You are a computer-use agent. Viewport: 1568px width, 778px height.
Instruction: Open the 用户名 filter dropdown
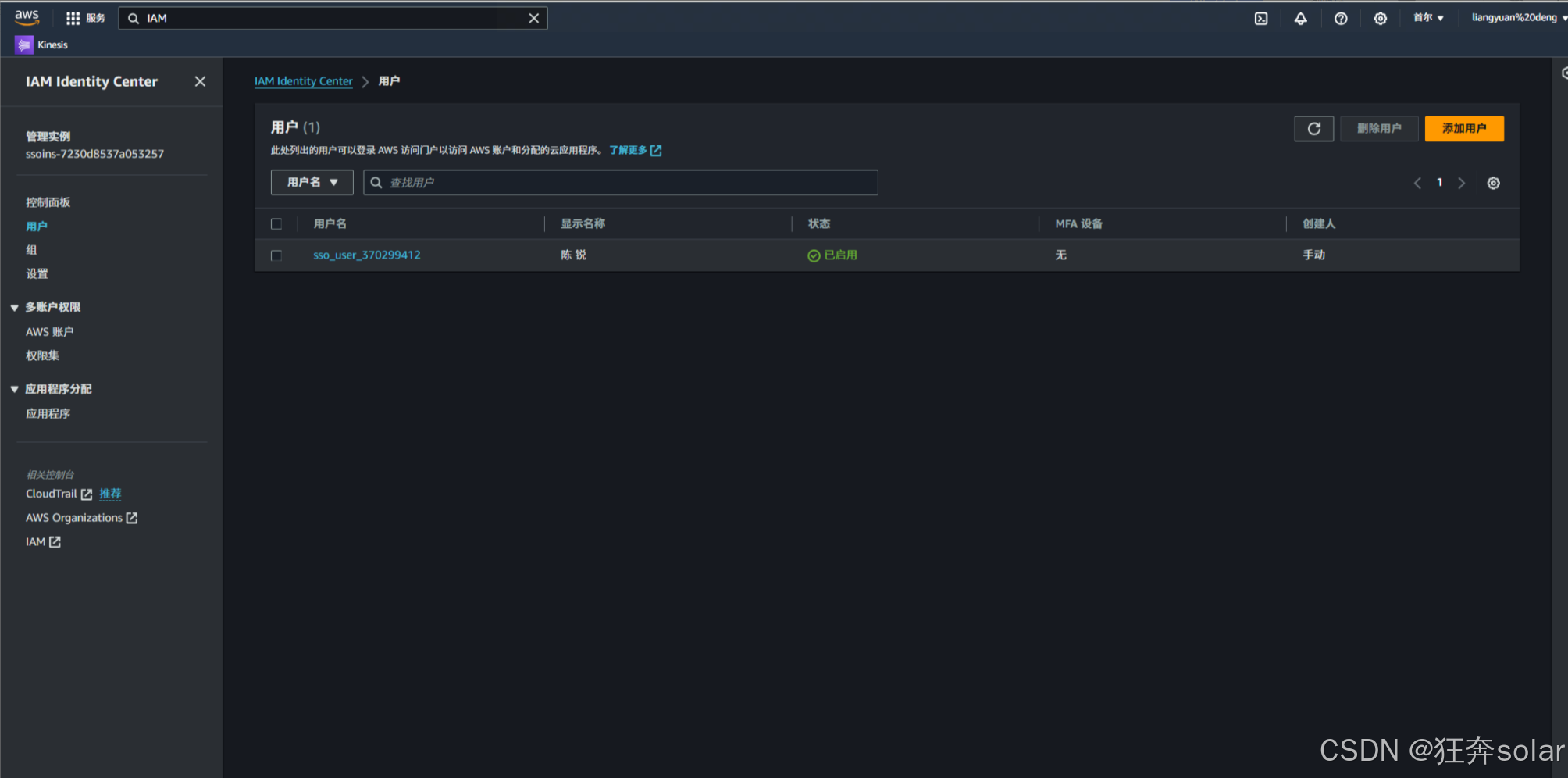click(312, 182)
